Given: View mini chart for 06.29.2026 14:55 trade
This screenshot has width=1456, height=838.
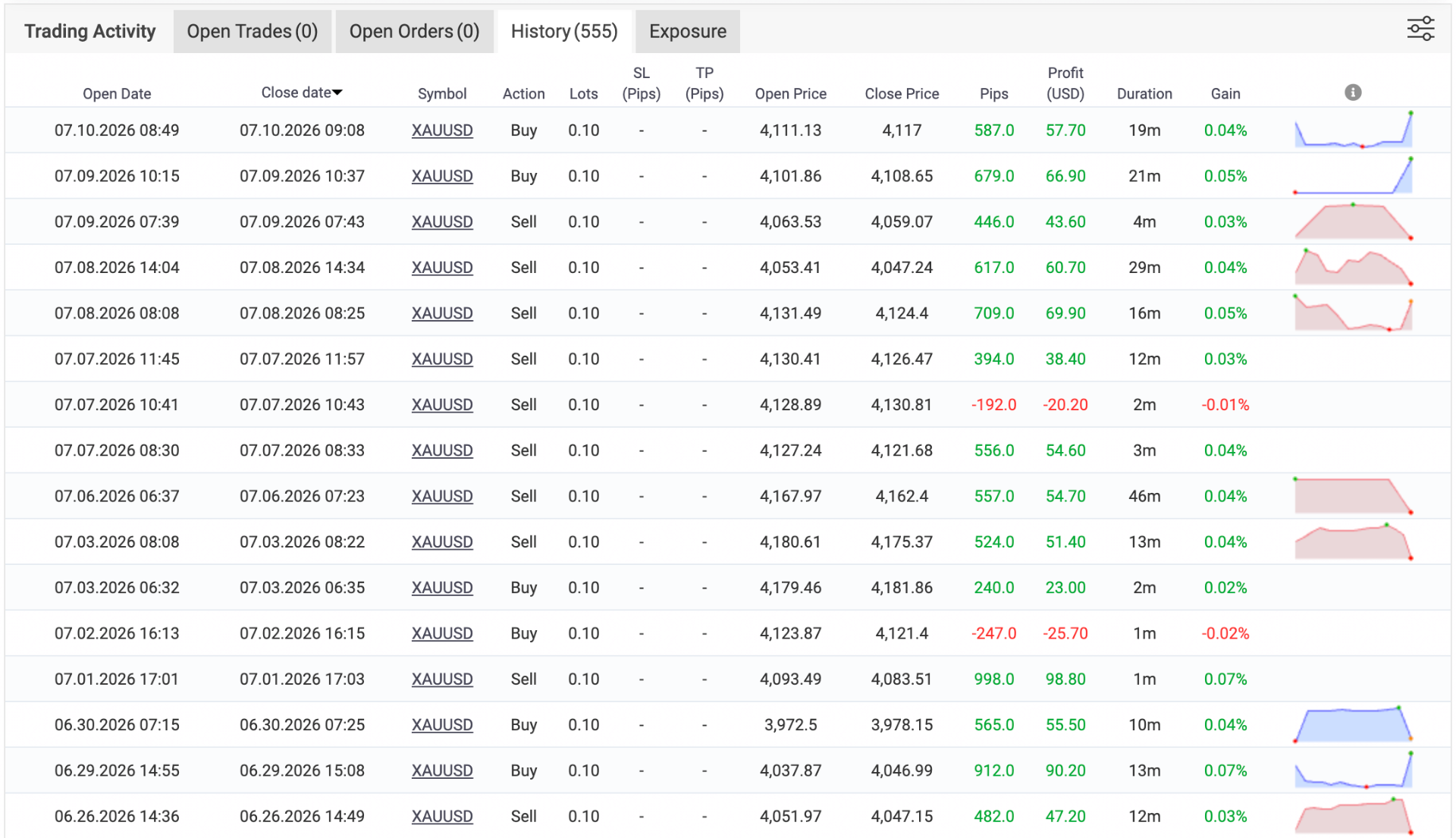Looking at the screenshot, I should (x=1353, y=771).
